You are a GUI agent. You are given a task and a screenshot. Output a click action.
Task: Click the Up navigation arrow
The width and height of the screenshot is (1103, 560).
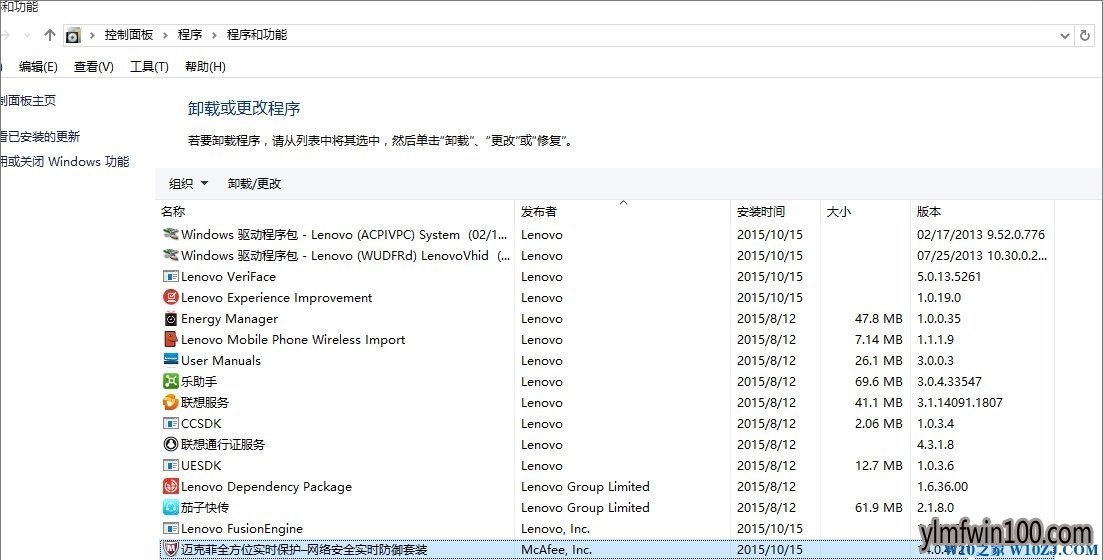coord(49,34)
